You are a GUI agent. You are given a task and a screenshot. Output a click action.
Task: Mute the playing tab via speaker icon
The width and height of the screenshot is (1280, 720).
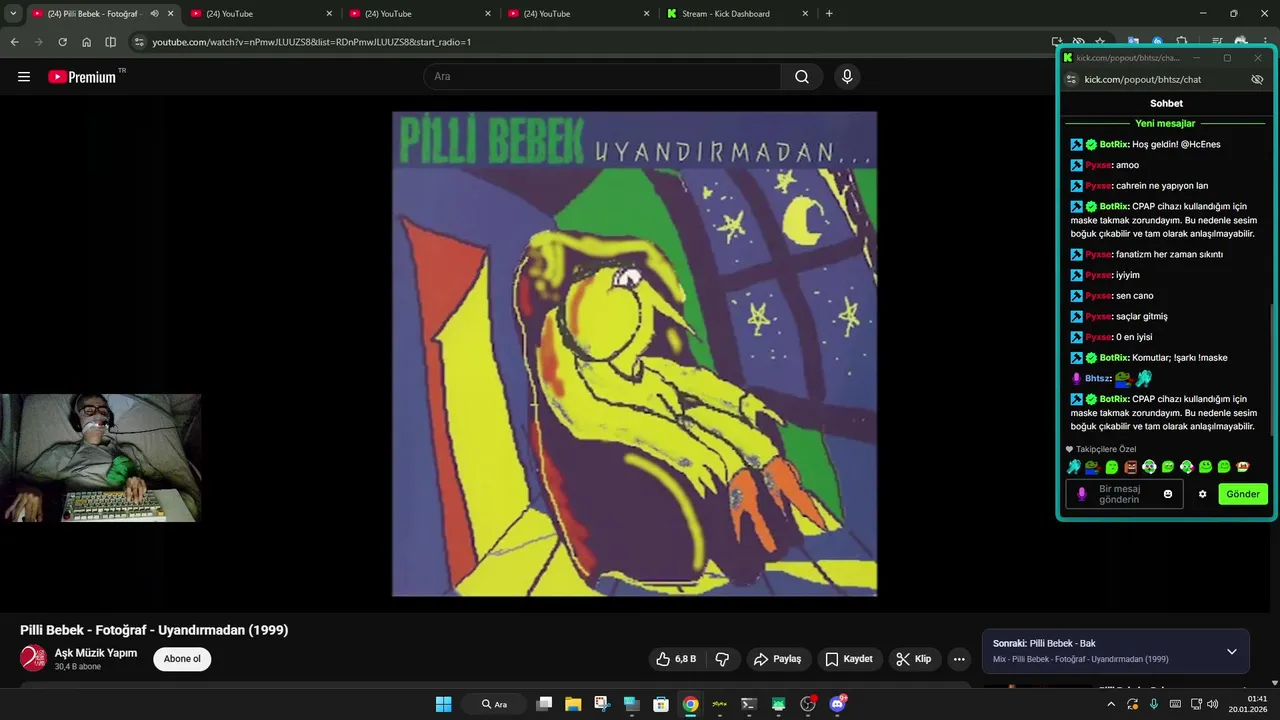click(154, 14)
